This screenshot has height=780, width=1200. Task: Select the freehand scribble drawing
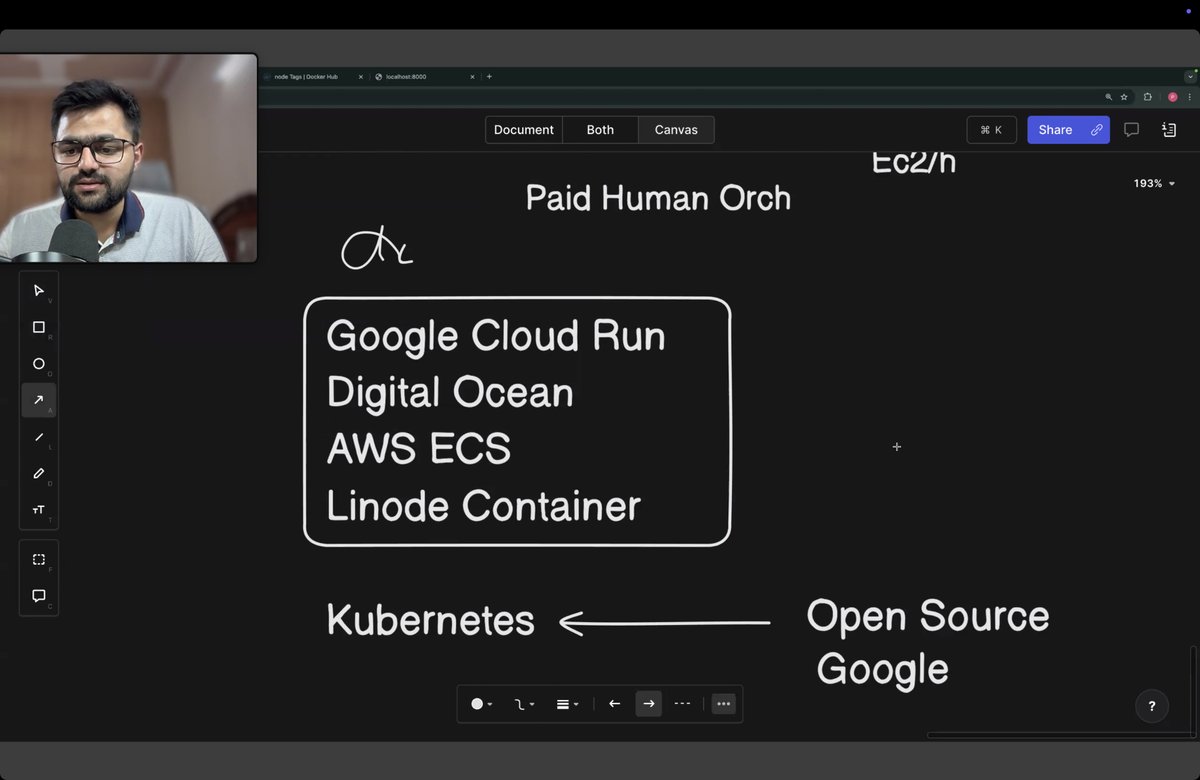(x=376, y=249)
